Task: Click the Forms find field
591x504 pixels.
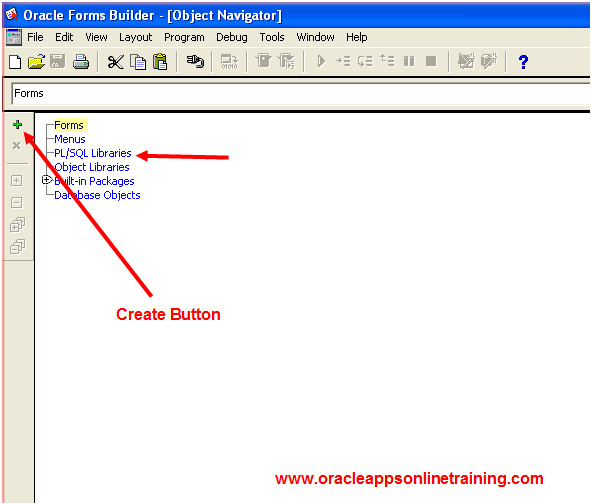Action: point(300,93)
